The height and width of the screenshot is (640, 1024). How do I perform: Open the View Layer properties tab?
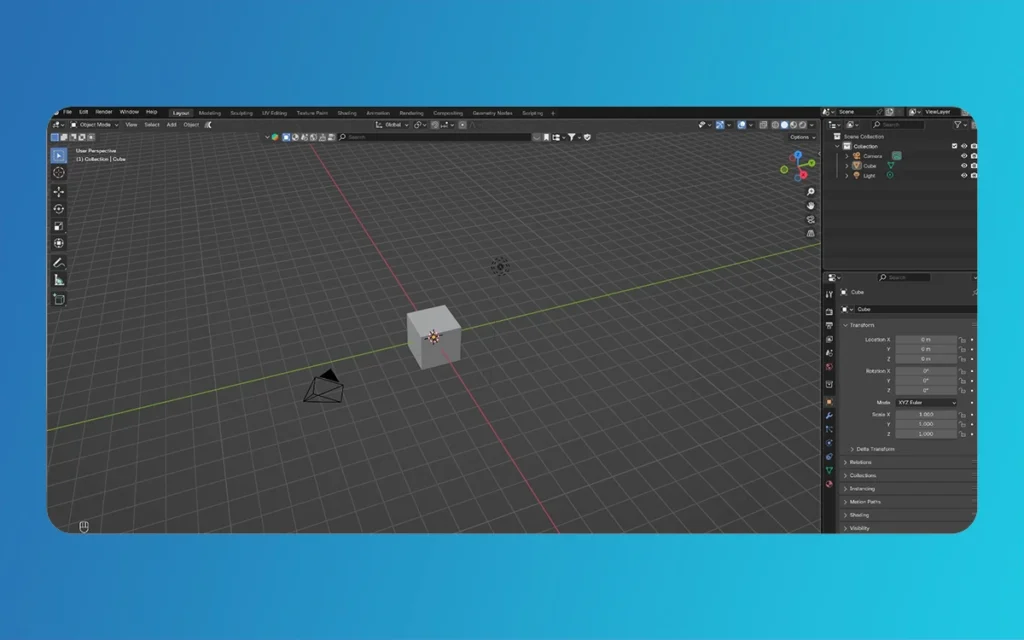point(829,339)
